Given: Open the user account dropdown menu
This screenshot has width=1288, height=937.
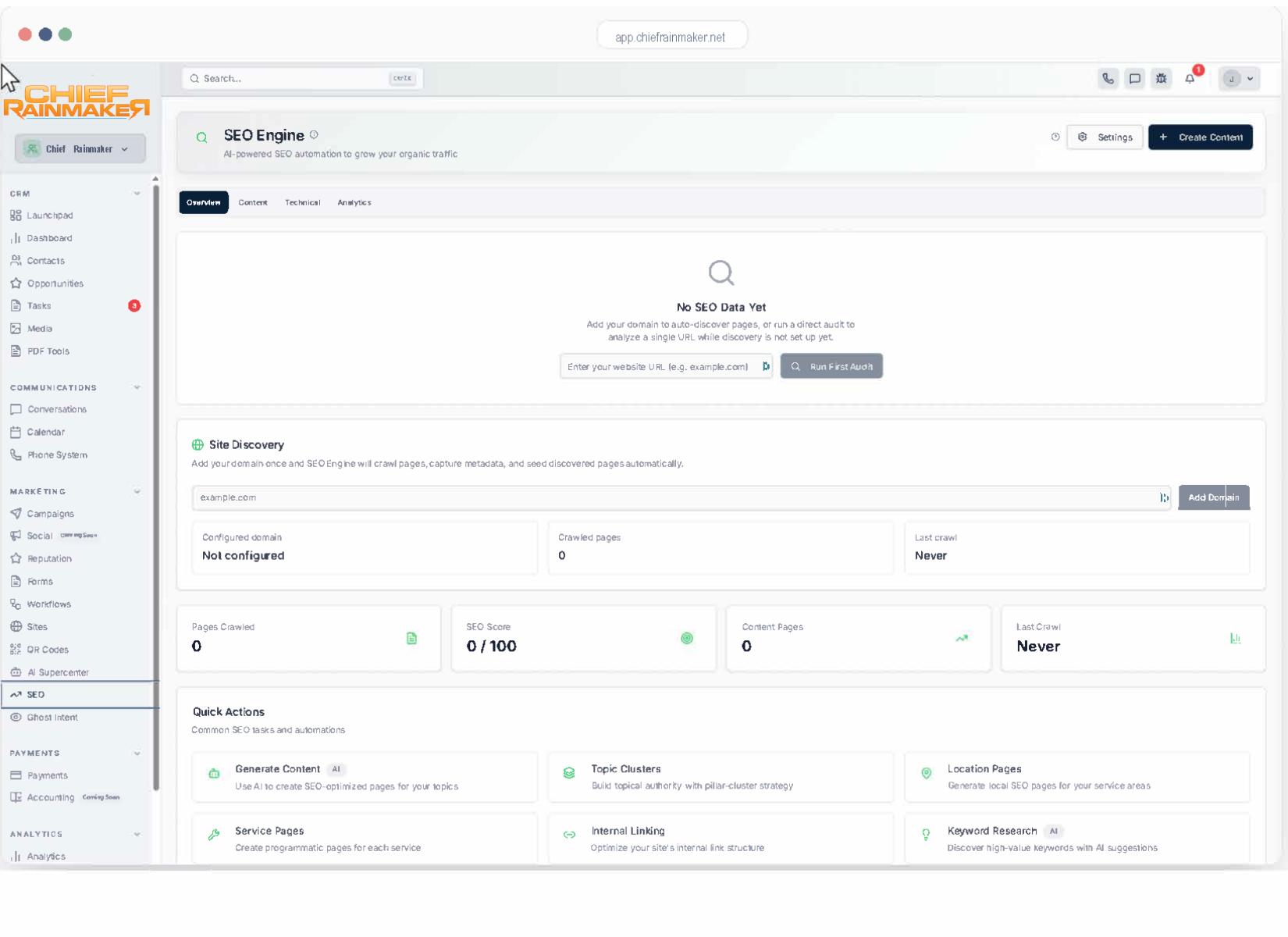Looking at the screenshot, I should (x=1239, y=79).
